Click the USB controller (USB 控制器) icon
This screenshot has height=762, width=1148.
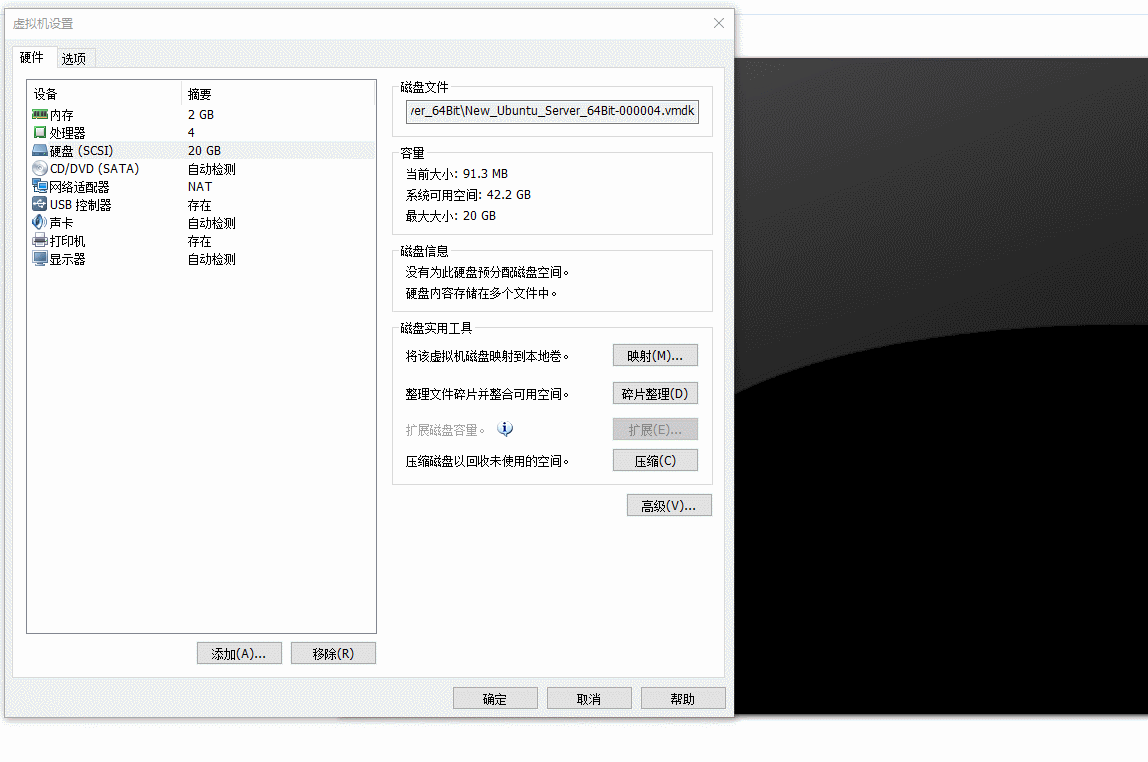(x=40, y=204)
